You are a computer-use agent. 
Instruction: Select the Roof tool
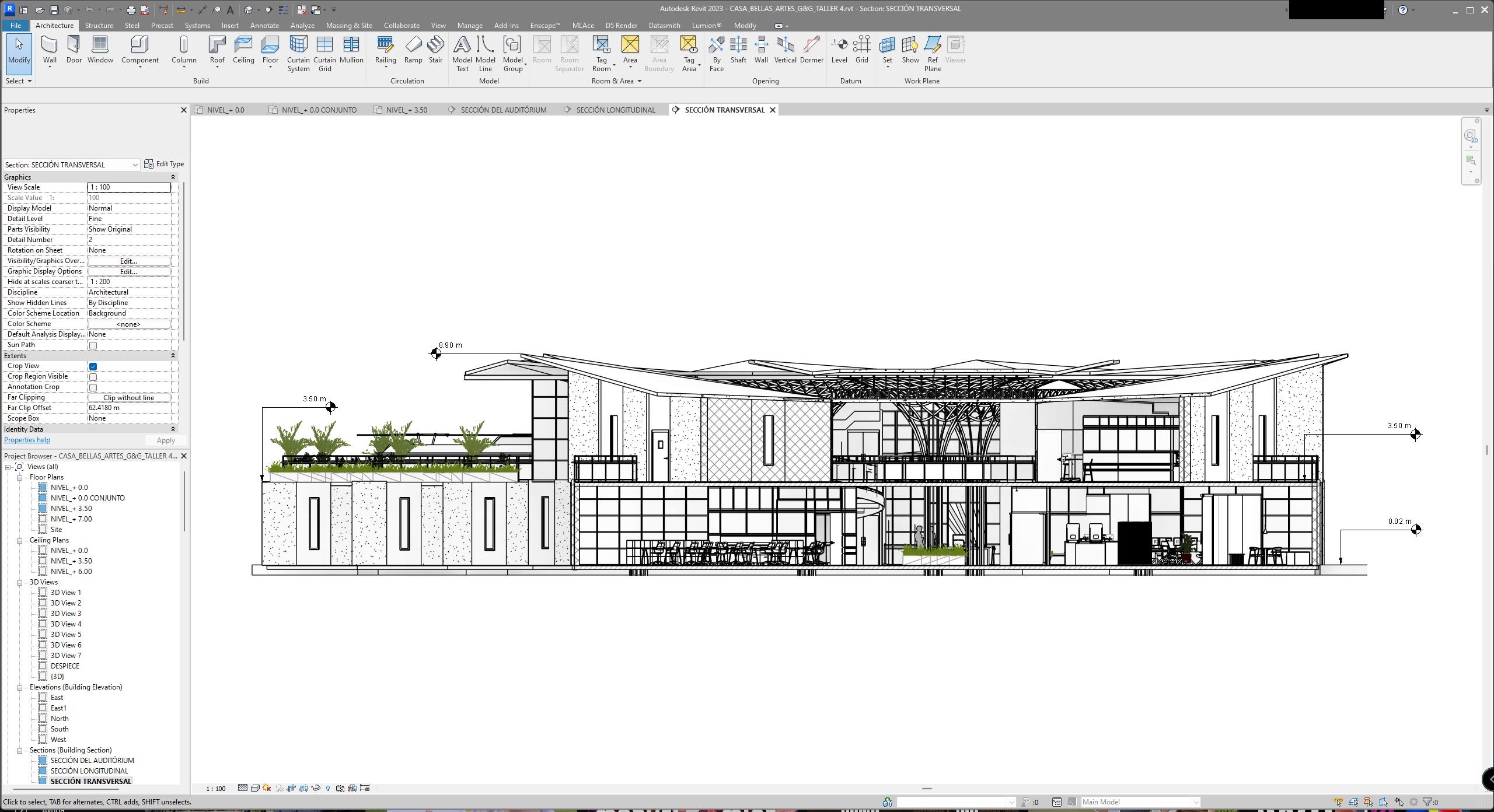point(217,50)
